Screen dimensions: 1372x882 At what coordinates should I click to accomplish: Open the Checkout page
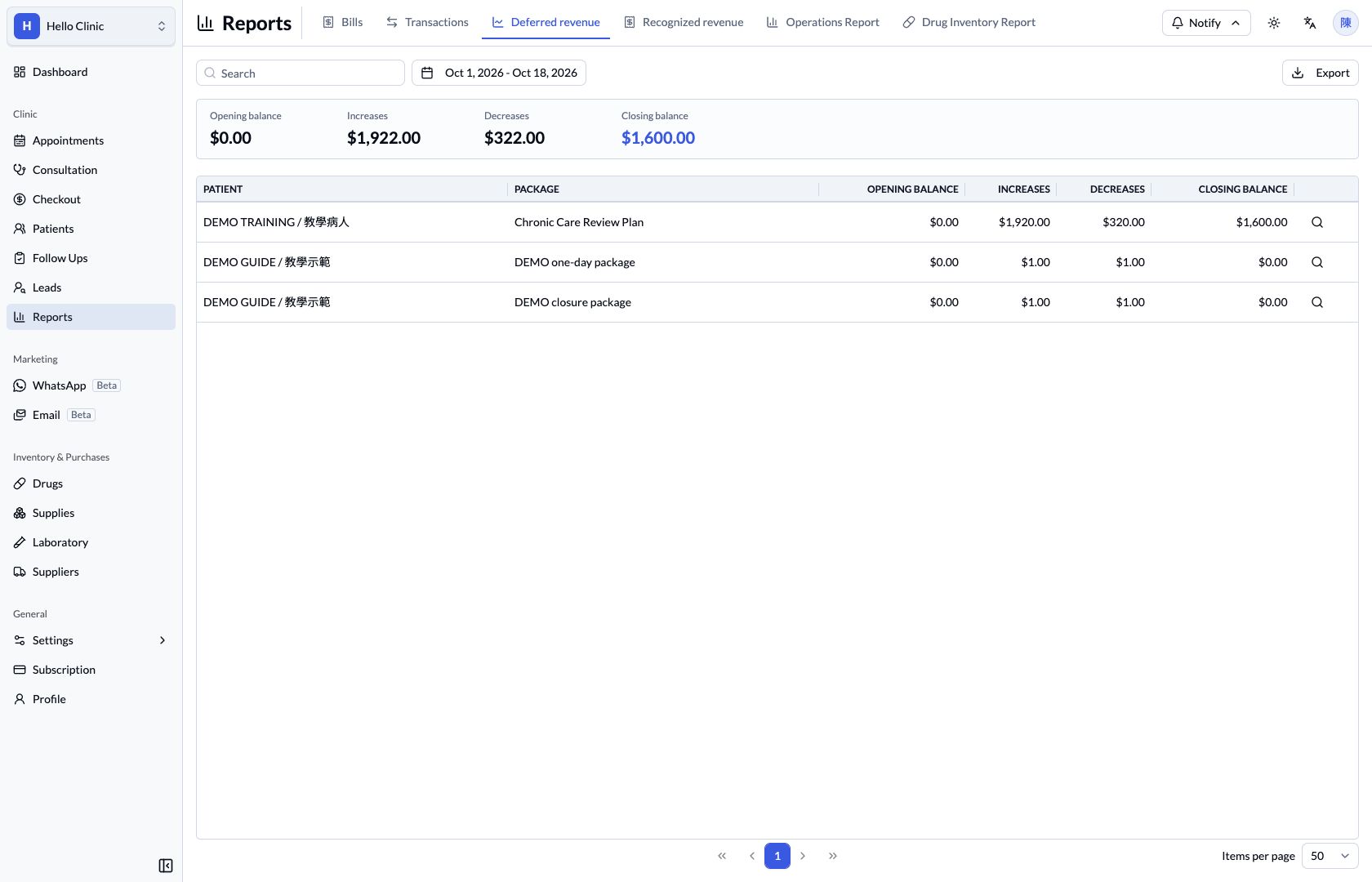coord(91,199)
